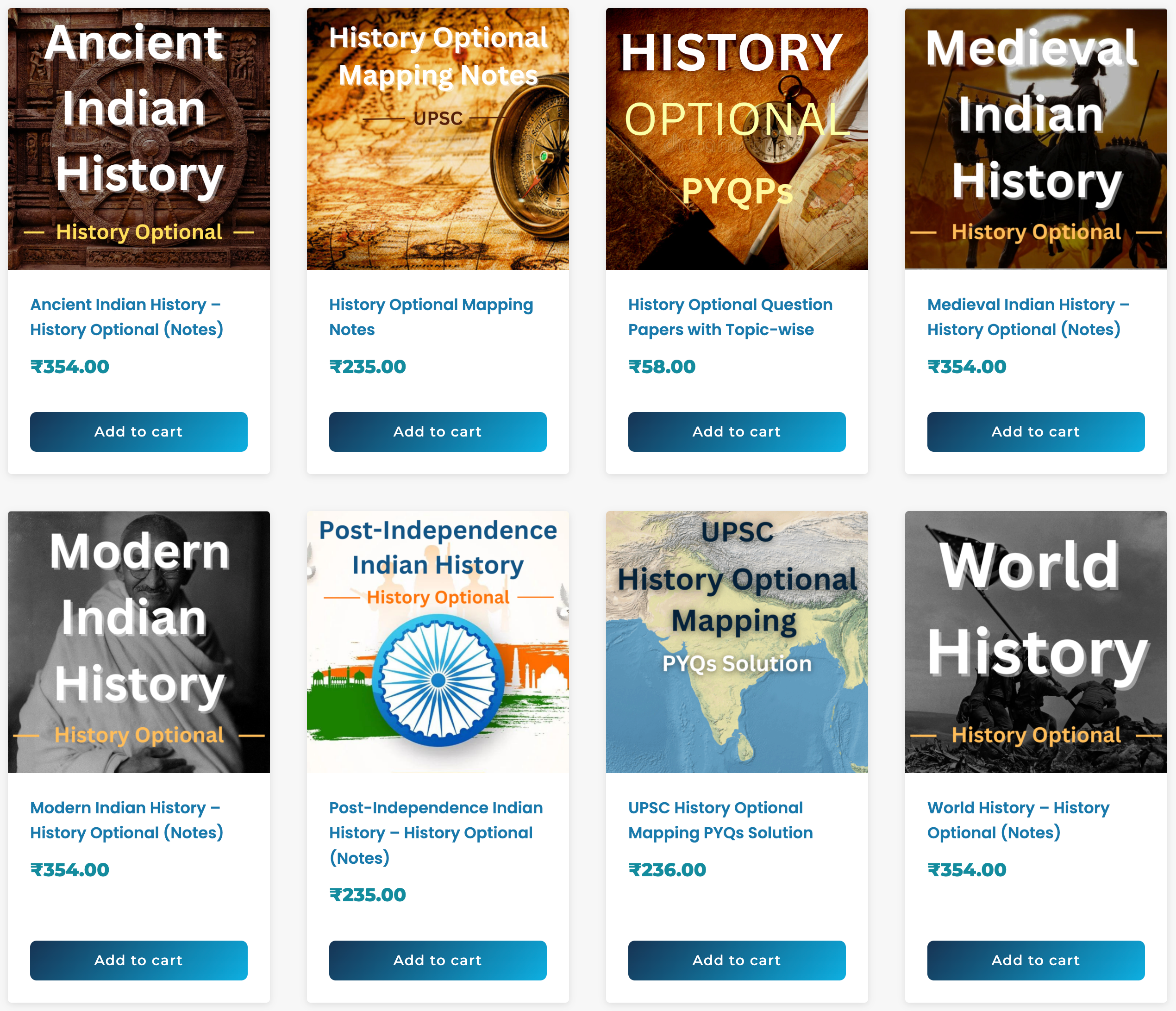Viewport: 1176px width, 1011px height.
Task: Open 'History Optional Question Papers with Topic-wise' link
Action: tap(731, 317)
